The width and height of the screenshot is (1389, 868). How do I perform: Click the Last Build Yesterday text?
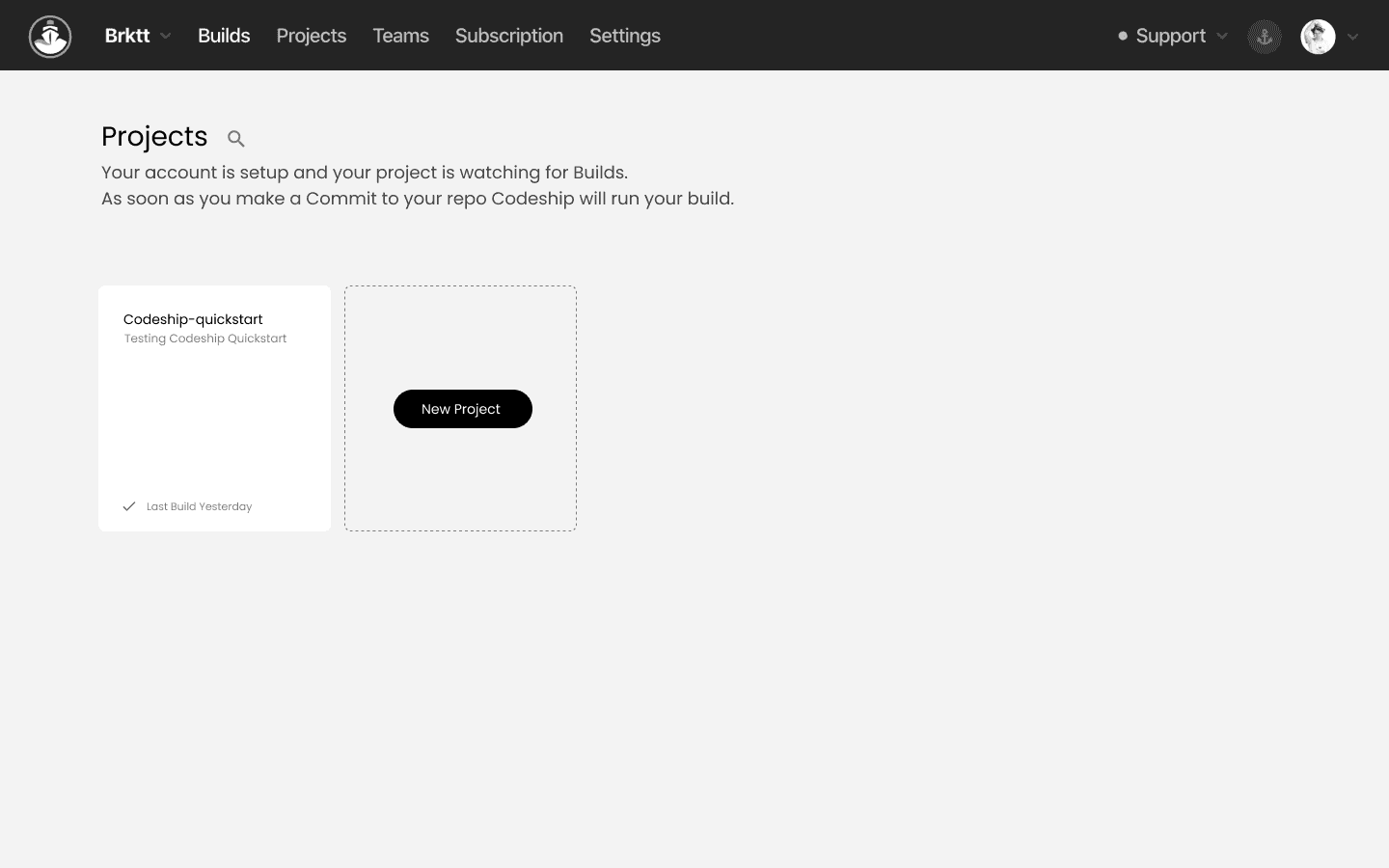tap(199, 506)
